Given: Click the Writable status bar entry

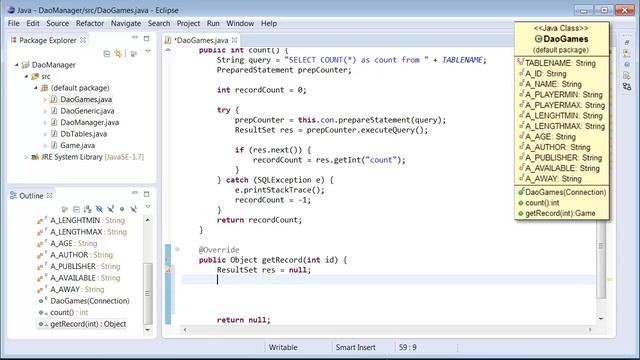Looking at the screenshot, I should pos(283,347).
